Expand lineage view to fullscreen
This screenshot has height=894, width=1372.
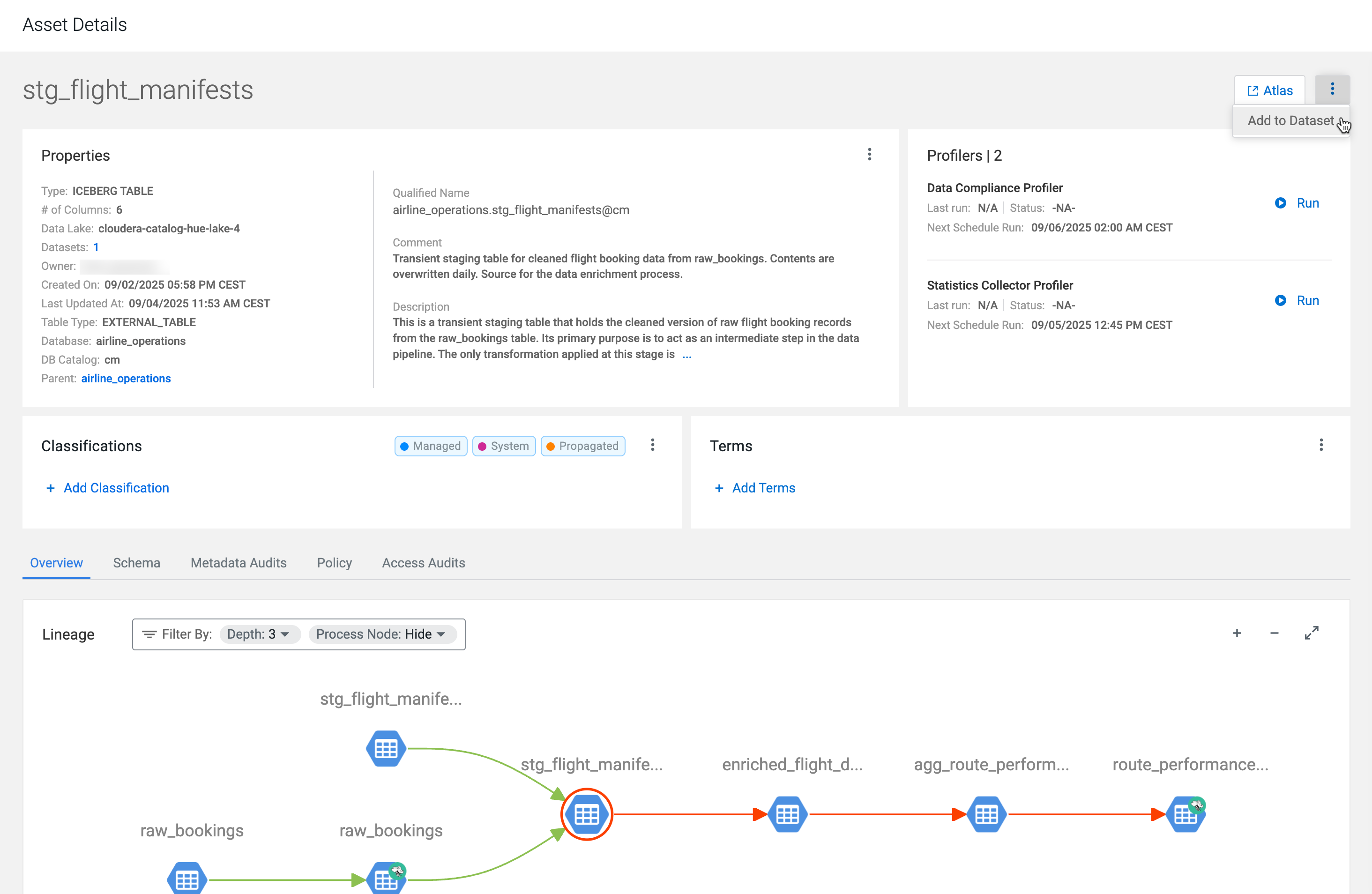1311,633
